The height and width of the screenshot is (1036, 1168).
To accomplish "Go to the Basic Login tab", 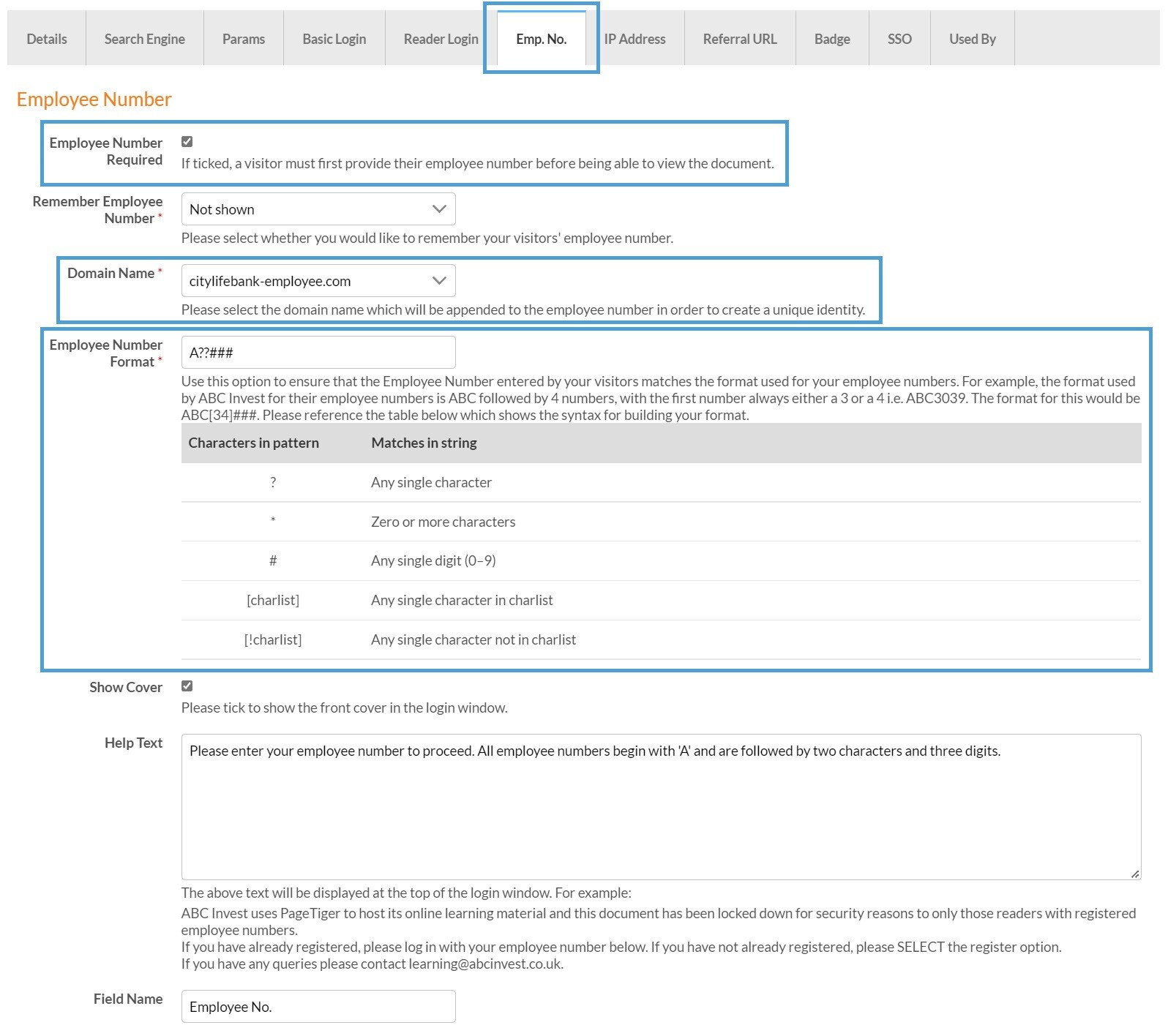I will pos(334,39).
